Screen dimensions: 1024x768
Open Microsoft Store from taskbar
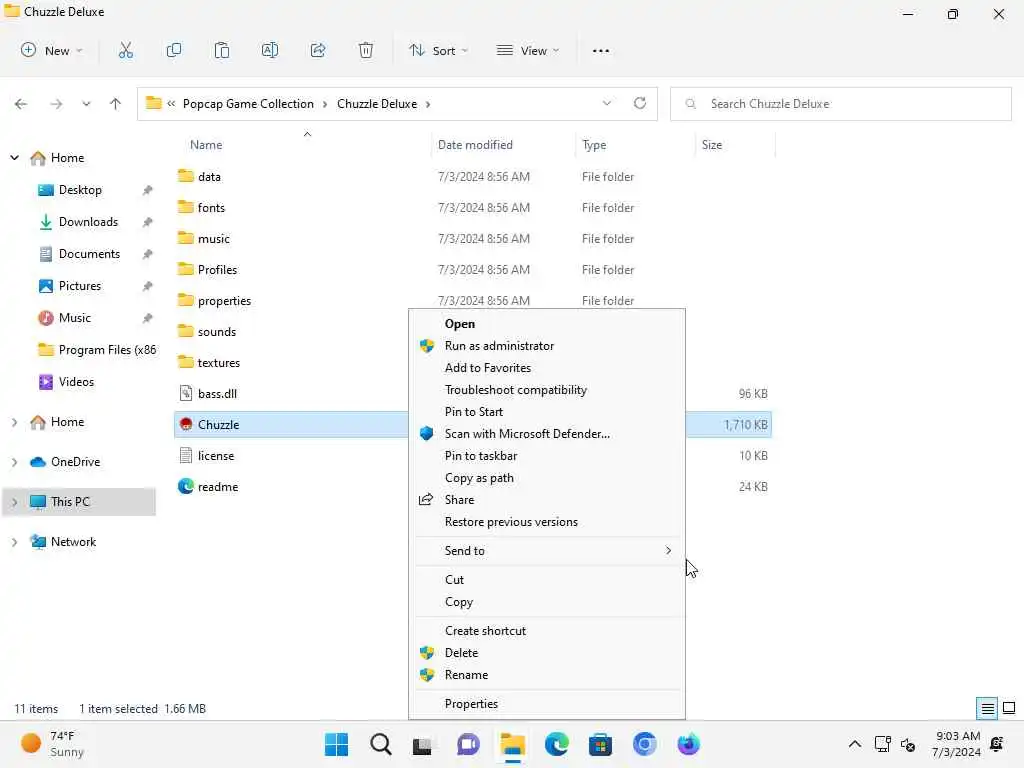point(600,744)
